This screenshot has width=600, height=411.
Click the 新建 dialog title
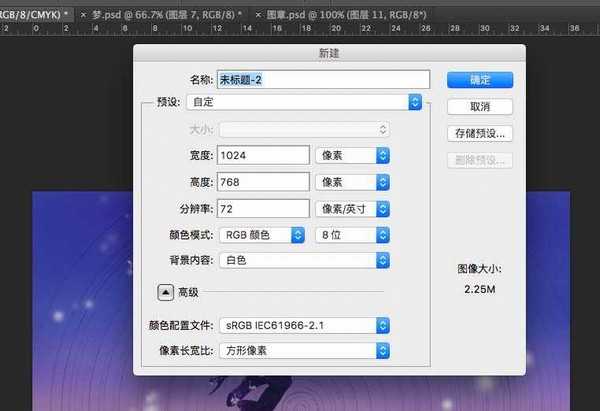[329, 53]
